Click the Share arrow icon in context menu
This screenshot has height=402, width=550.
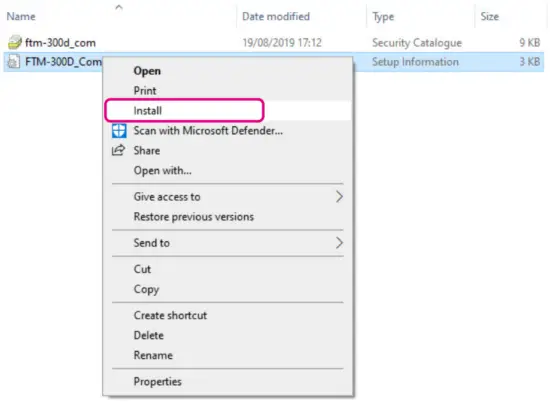point(118,150)
